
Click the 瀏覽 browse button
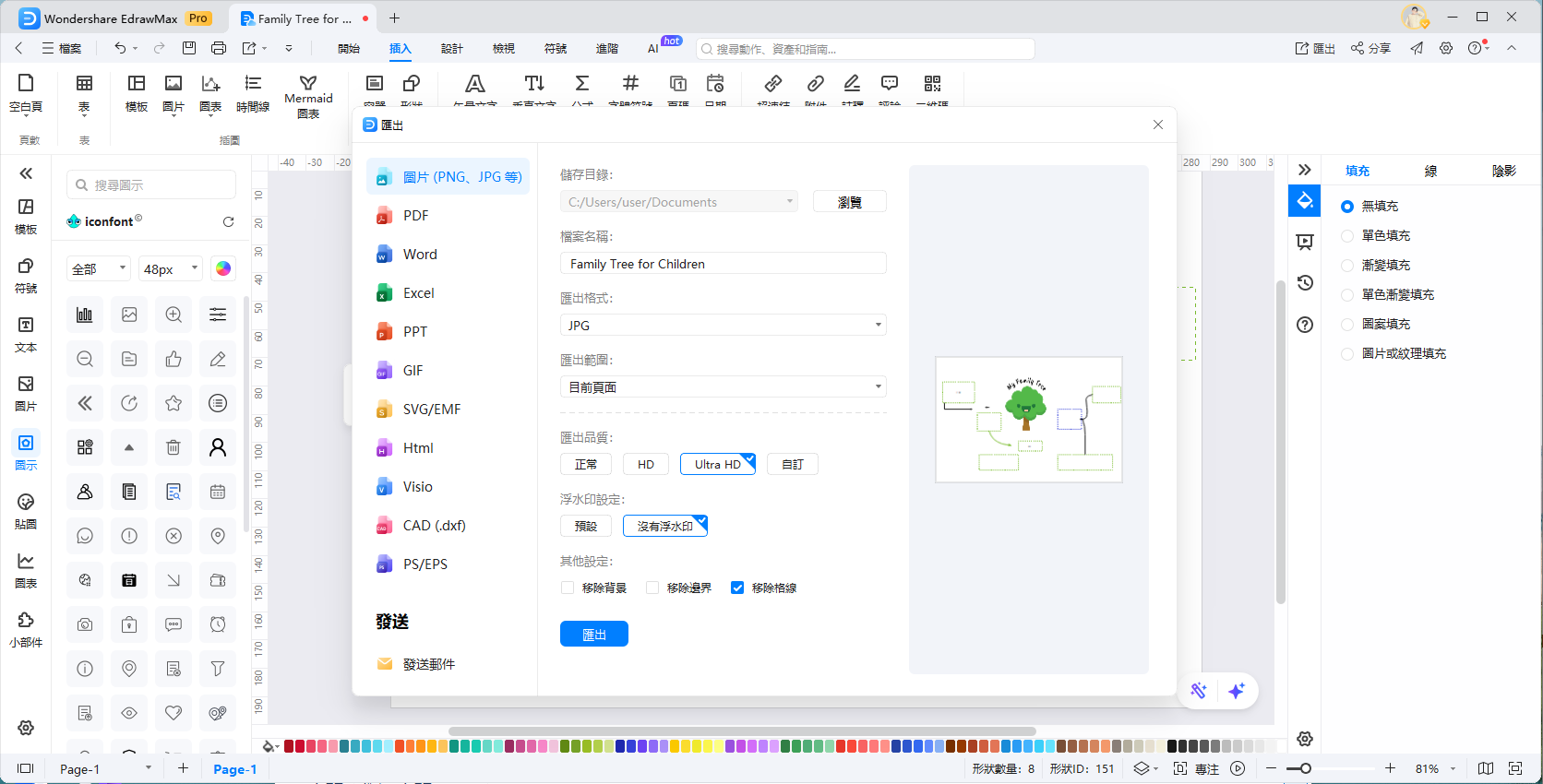[849, 202]
